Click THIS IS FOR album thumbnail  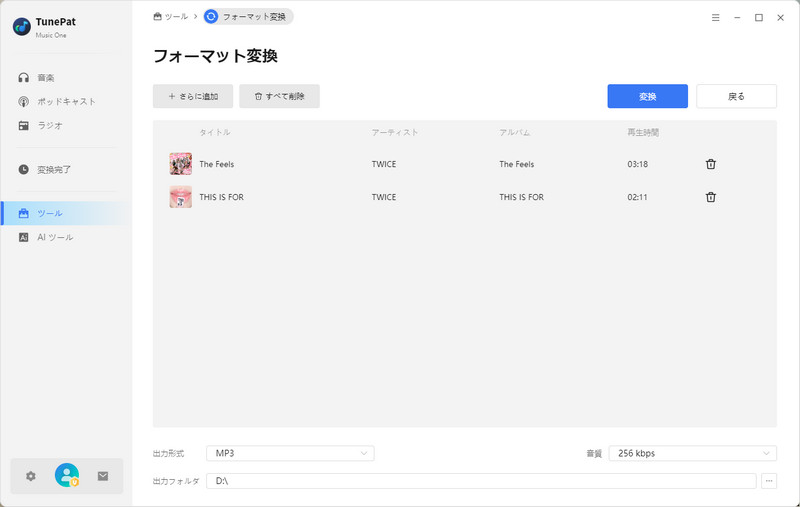(x=181, y=197)
